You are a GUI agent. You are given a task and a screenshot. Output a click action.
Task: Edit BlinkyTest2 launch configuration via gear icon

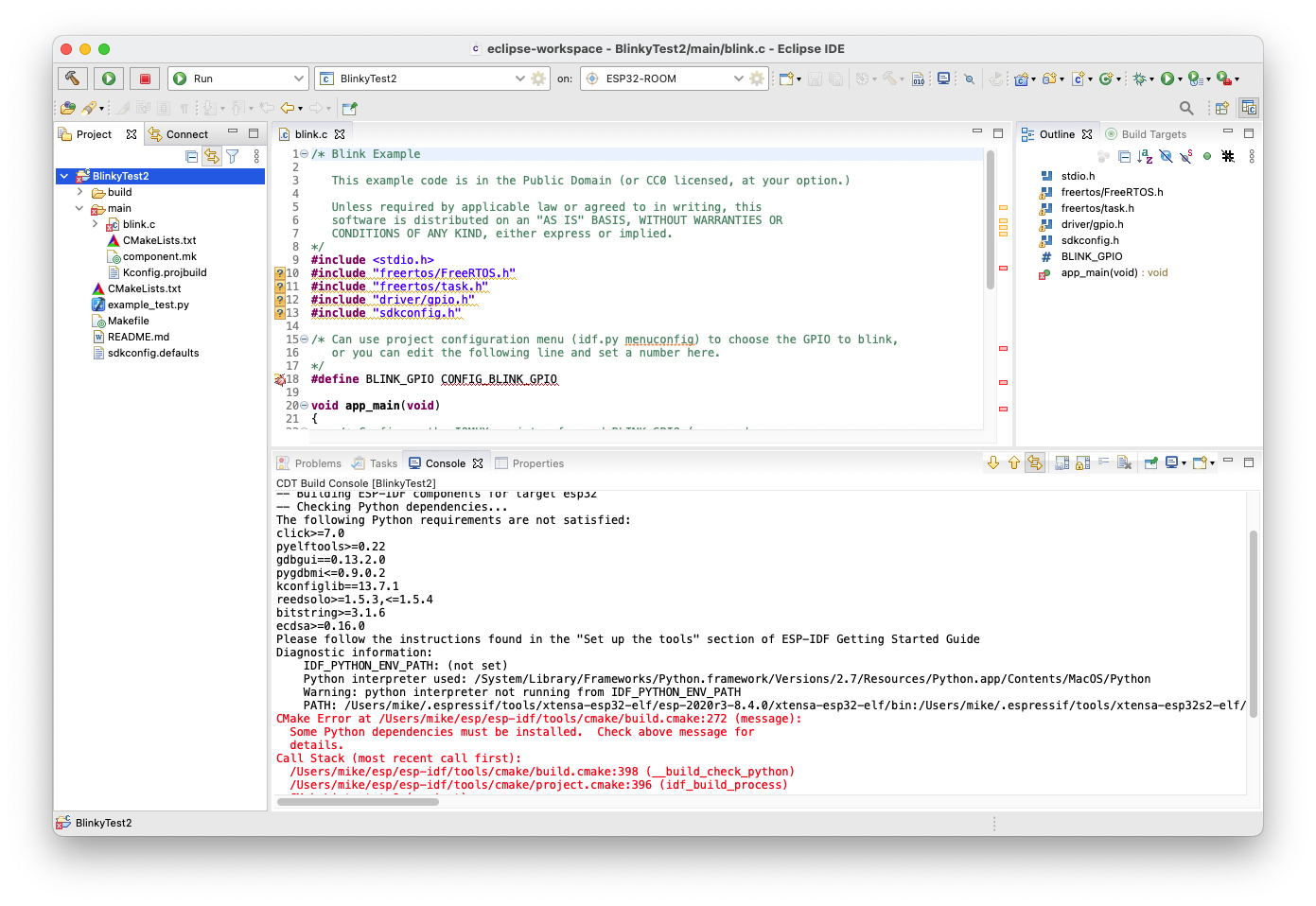[538, 78]
